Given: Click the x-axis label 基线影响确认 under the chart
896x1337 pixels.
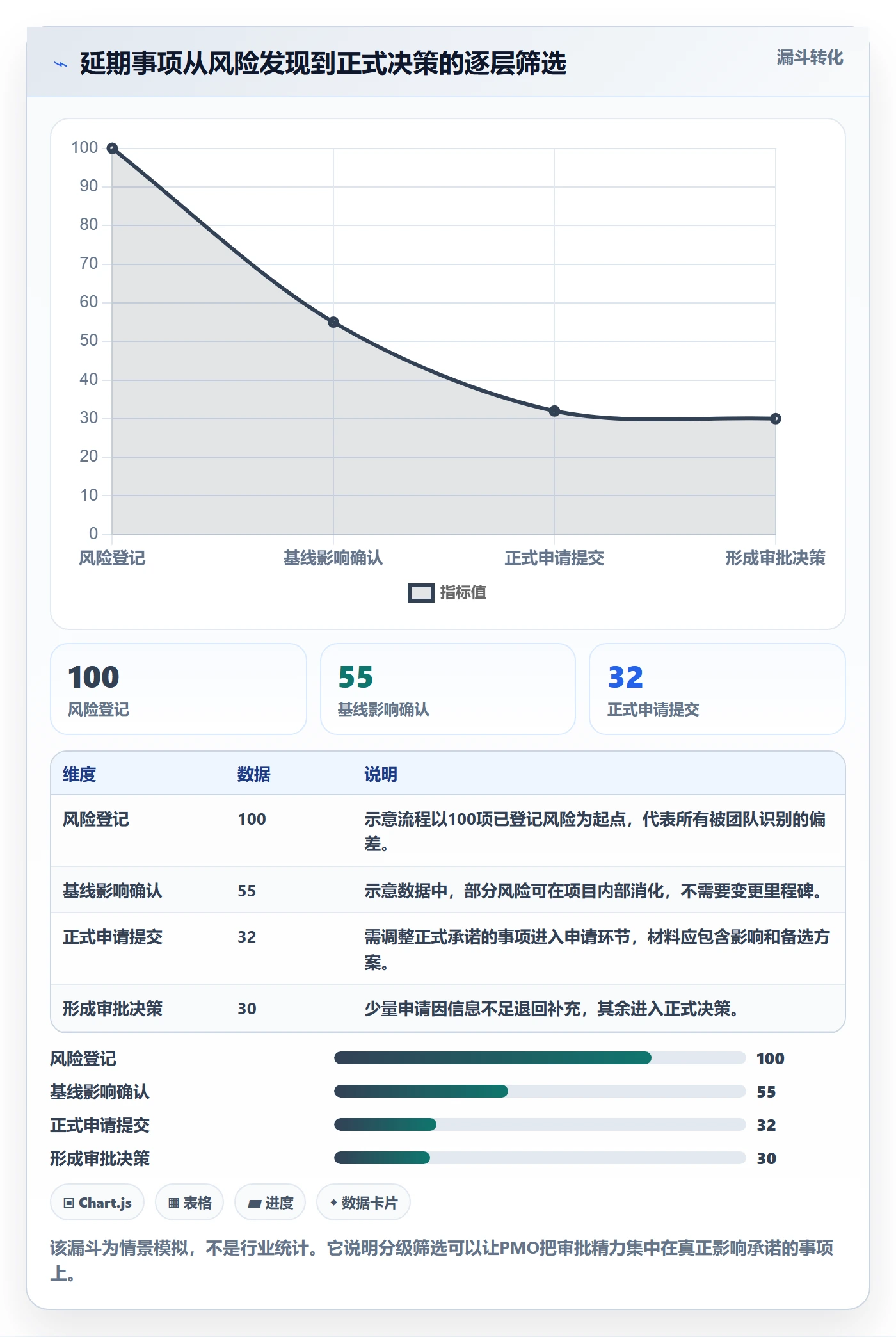Looking at the screenshot, I should [x=333, y=558].
